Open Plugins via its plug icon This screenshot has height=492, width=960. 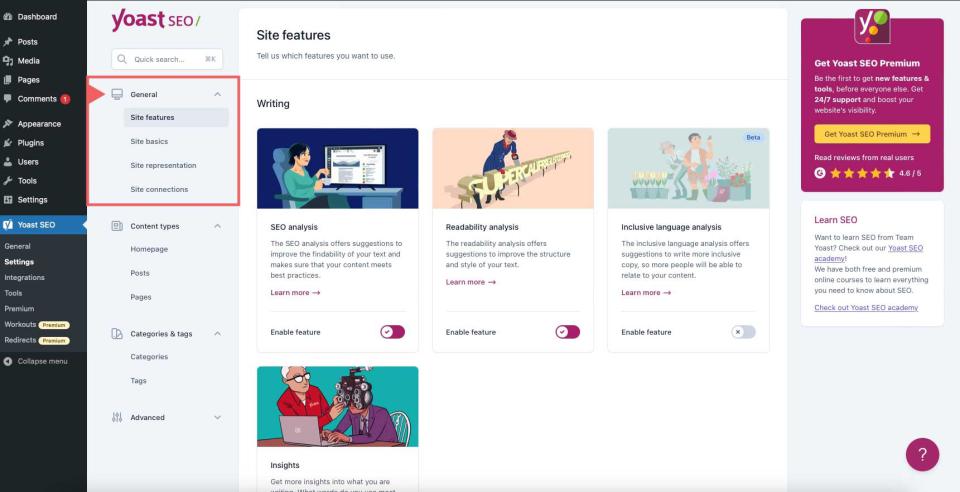[8, 143]
